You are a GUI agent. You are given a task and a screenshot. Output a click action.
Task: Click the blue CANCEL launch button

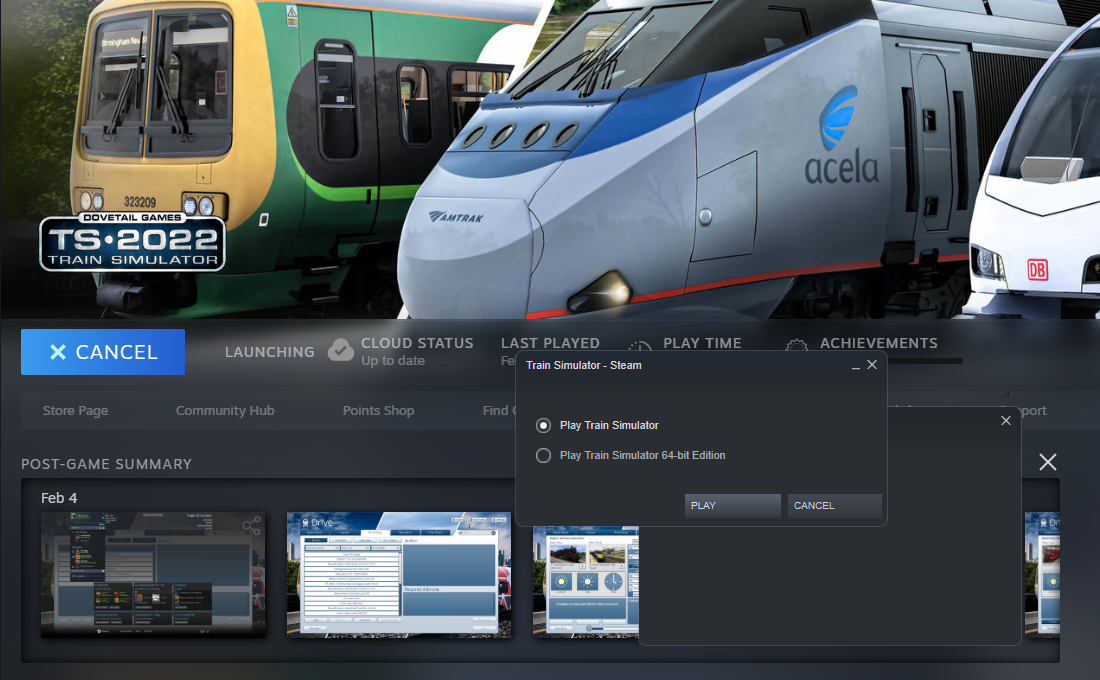tap(103, 352)
